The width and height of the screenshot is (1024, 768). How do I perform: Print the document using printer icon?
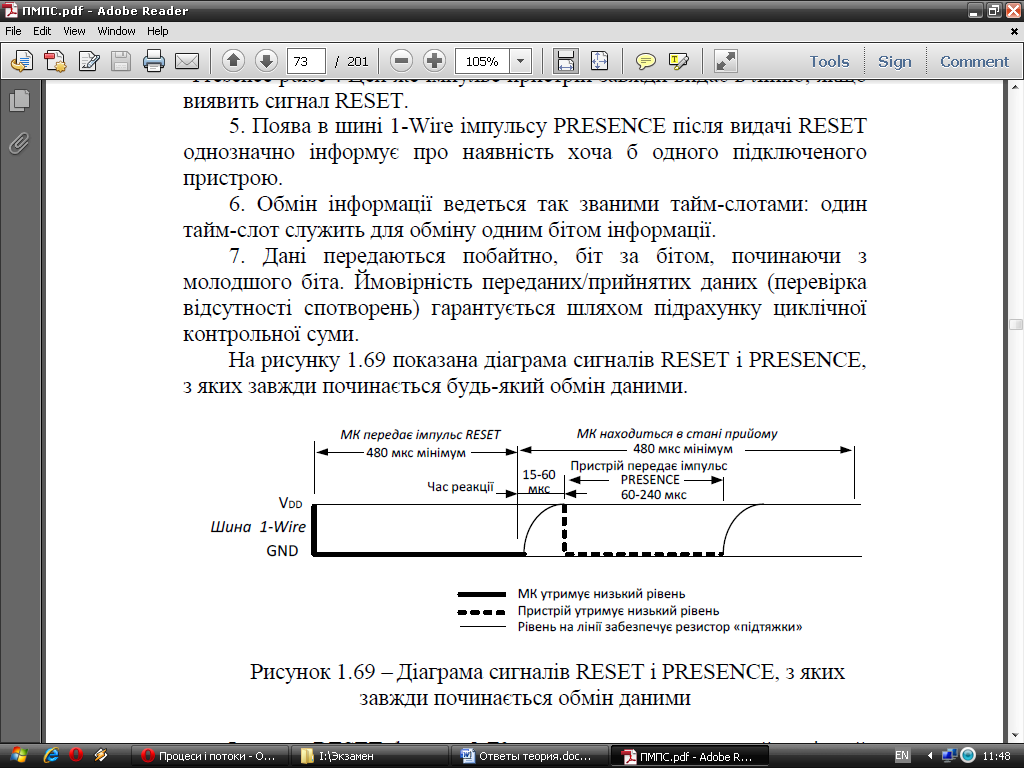pos(153,61)
